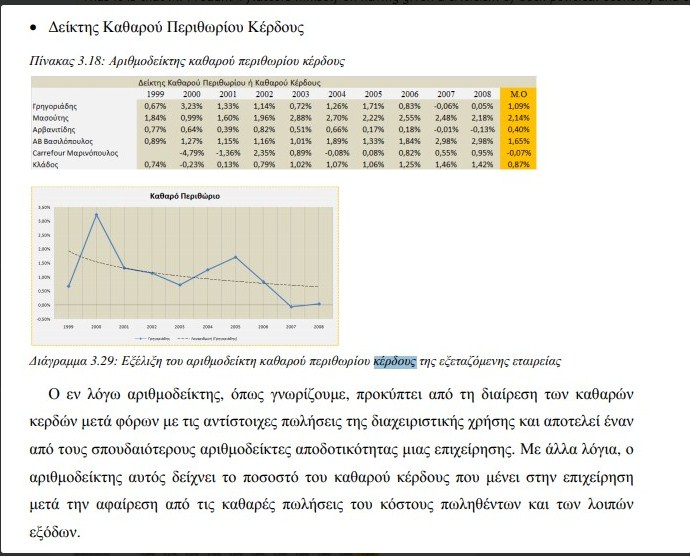Click the ΑΒ Βασιλόπουλος row label

tap(64, 141)
